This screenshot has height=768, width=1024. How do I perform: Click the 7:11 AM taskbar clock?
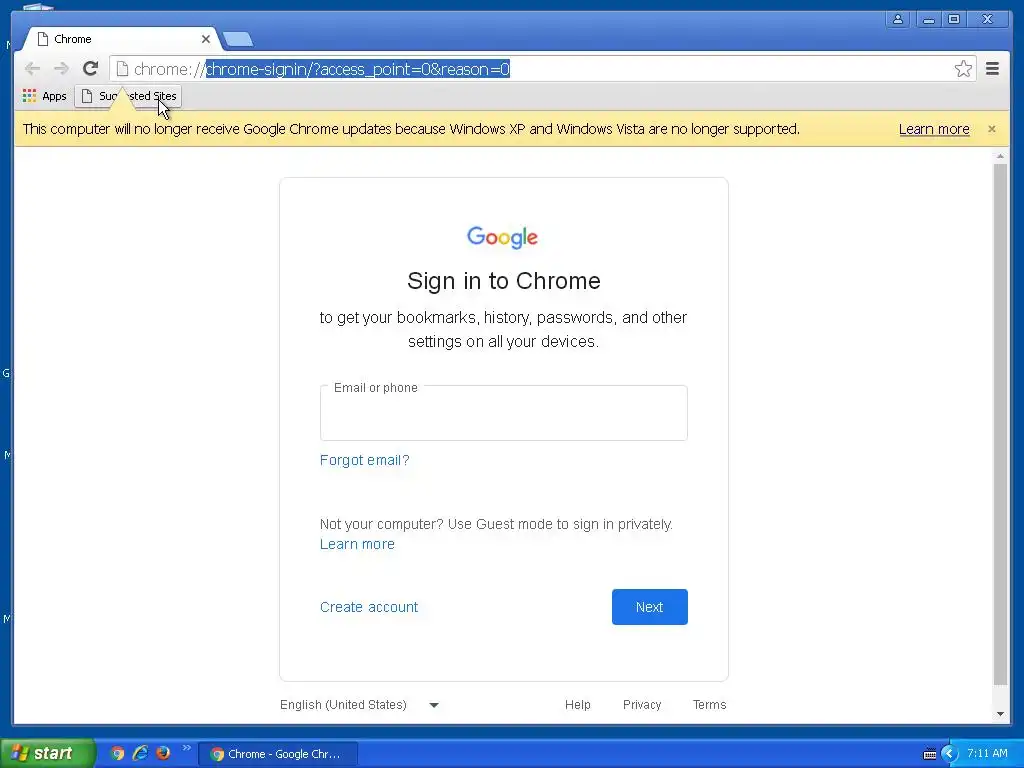(987, 754)
